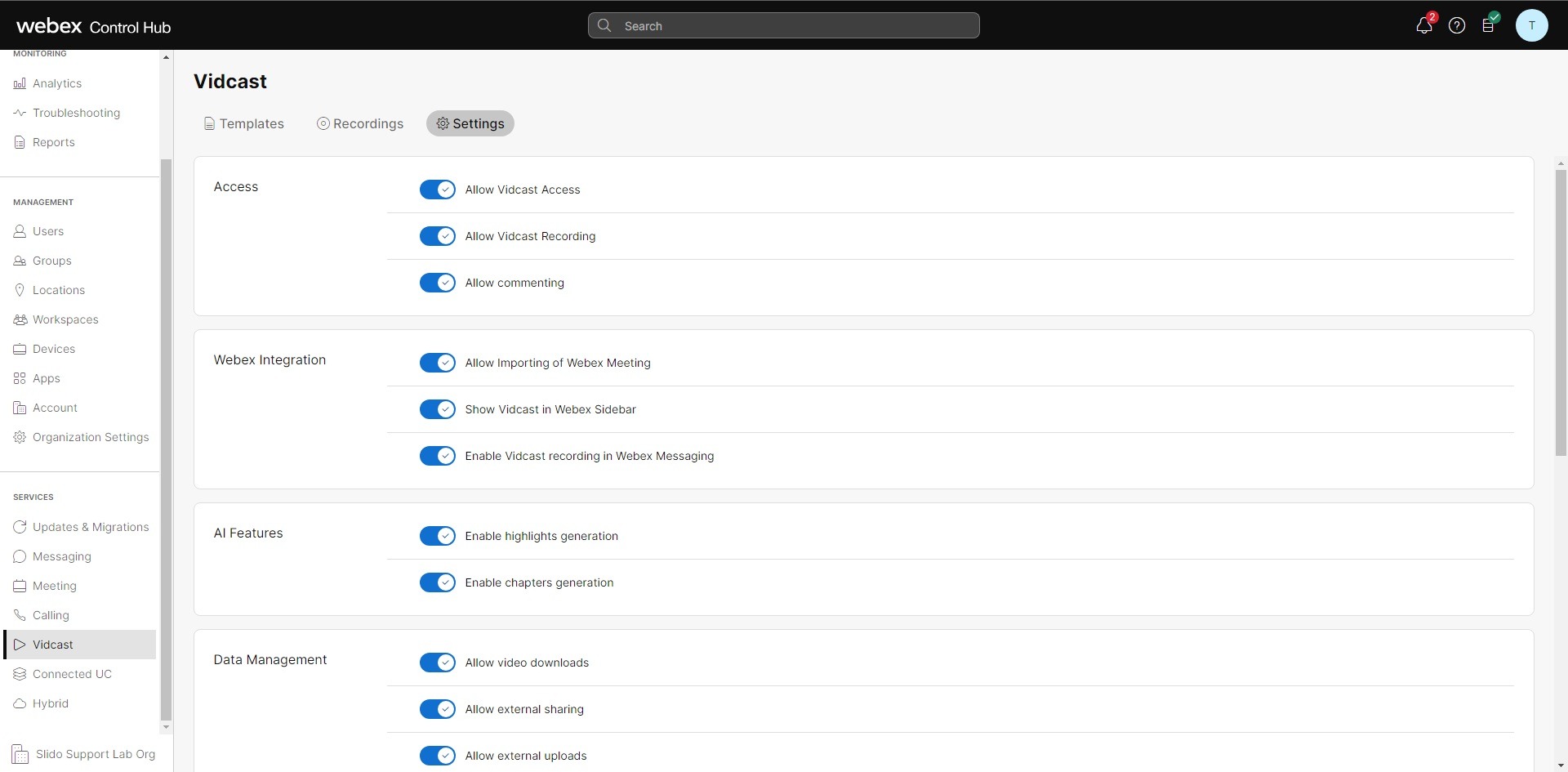Open the notifications bell icon
Image resolution: width=1568 pixels, height=772 pixels.
(x=1424, y=25)
